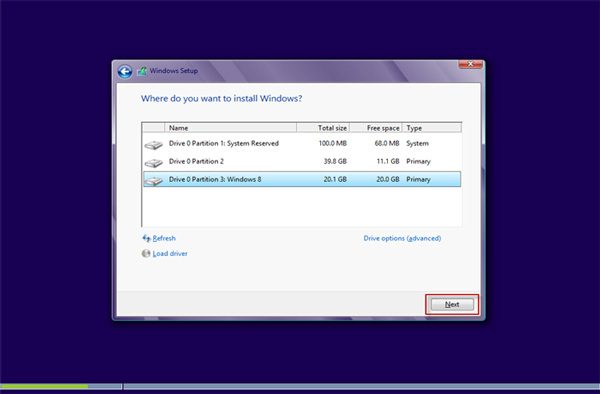Click the 100.0 MB total size cell
The image size is (600, 394).
pos(333,143)
